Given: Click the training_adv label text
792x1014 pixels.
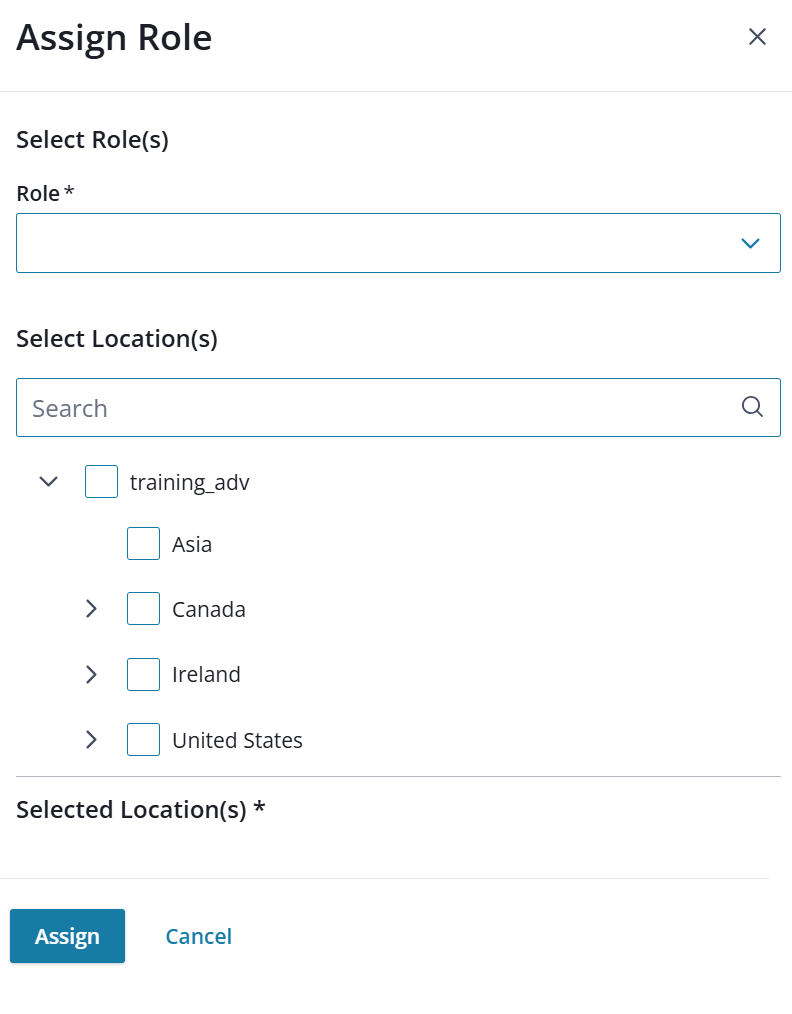Looking at the screenshot, I should (189, 483).
